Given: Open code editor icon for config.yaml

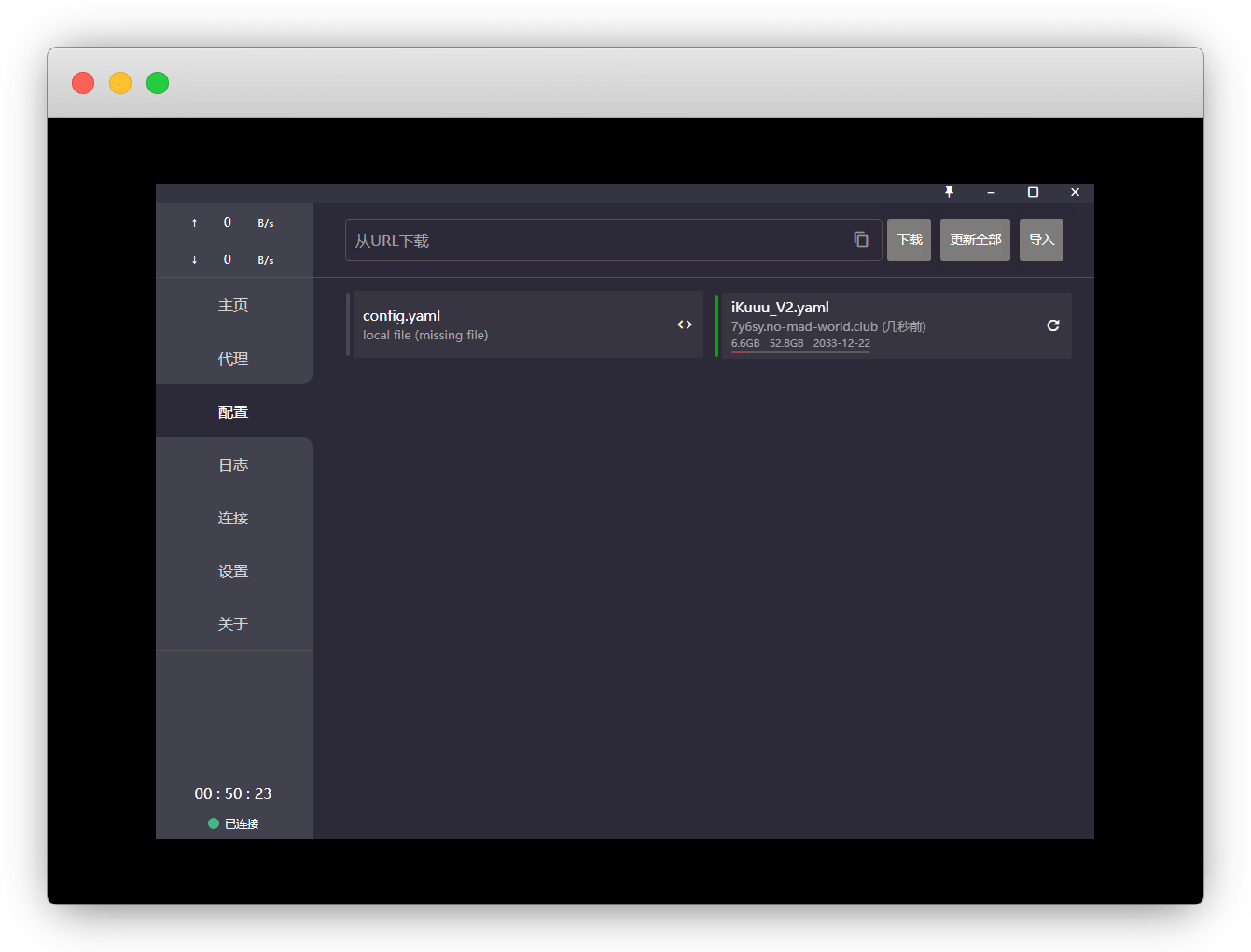Looking at the screenshot, I should (x=685, y=324).
